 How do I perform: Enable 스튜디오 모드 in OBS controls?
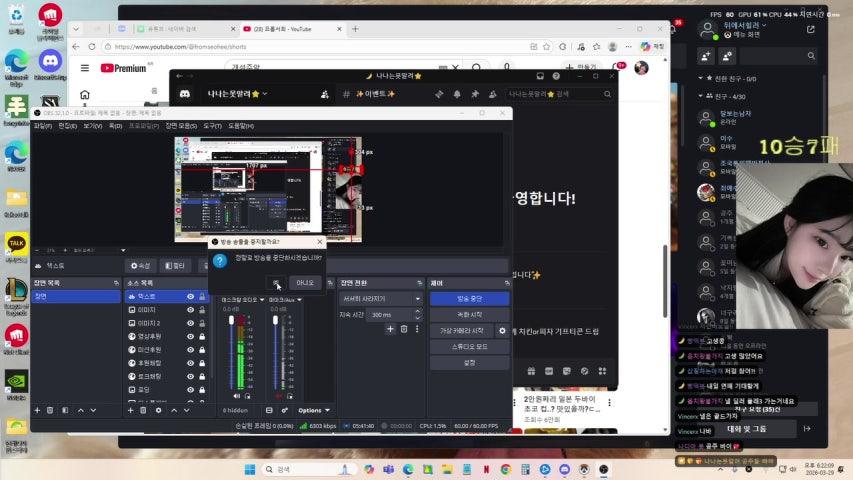tap(469, 347)
